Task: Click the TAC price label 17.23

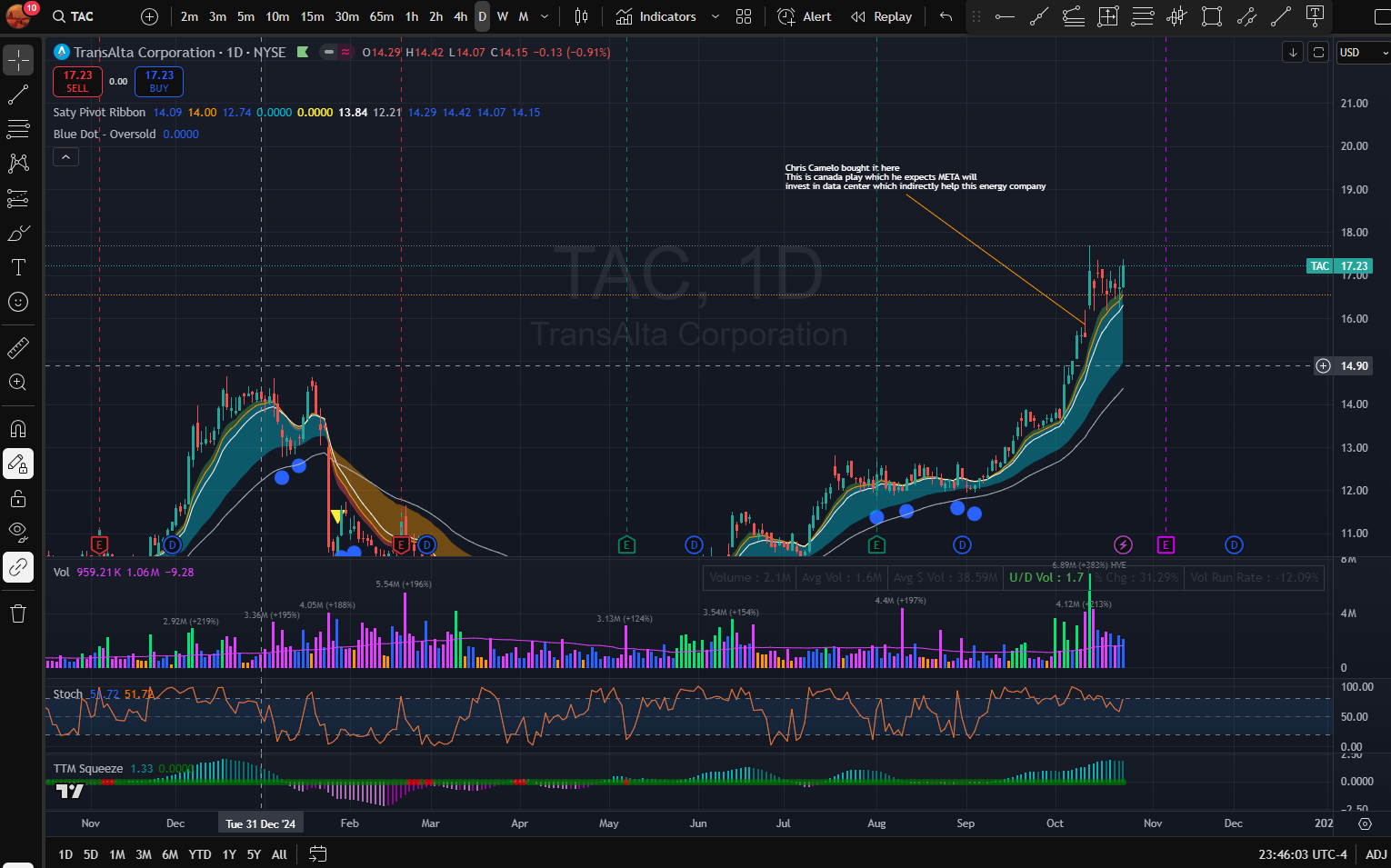Action: coord(1338,266)
